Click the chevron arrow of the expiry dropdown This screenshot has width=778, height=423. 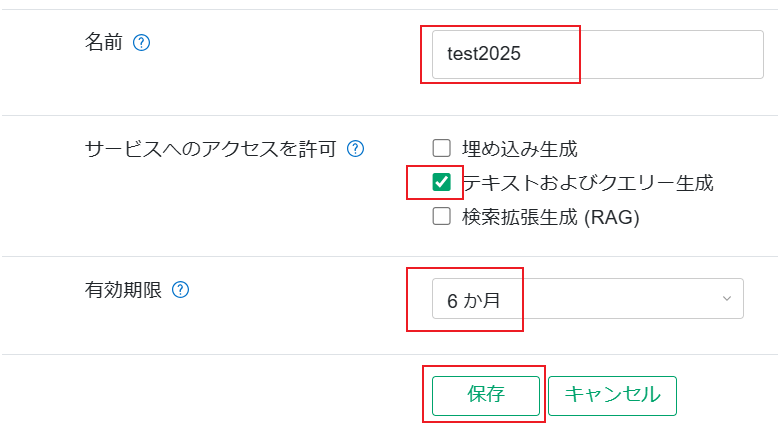pos(726,298)
